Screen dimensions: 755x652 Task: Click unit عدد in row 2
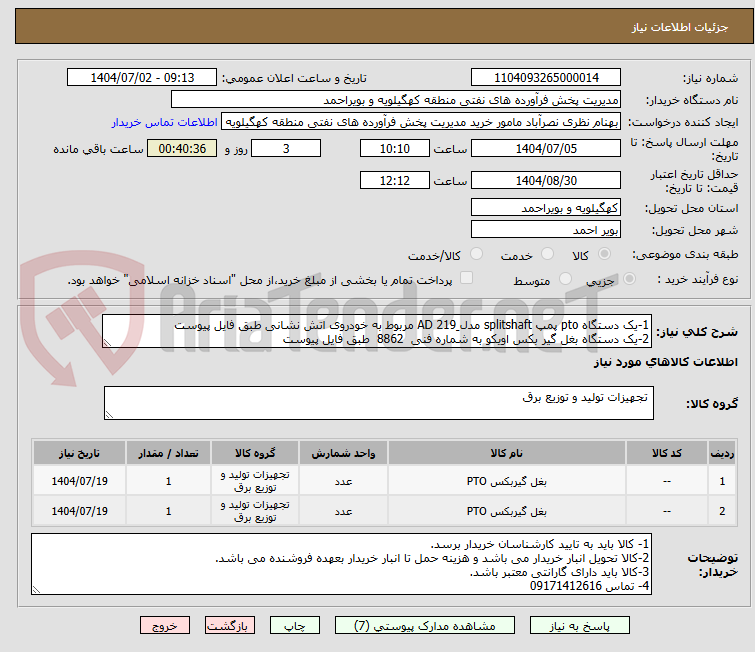[x=343, y=511]
